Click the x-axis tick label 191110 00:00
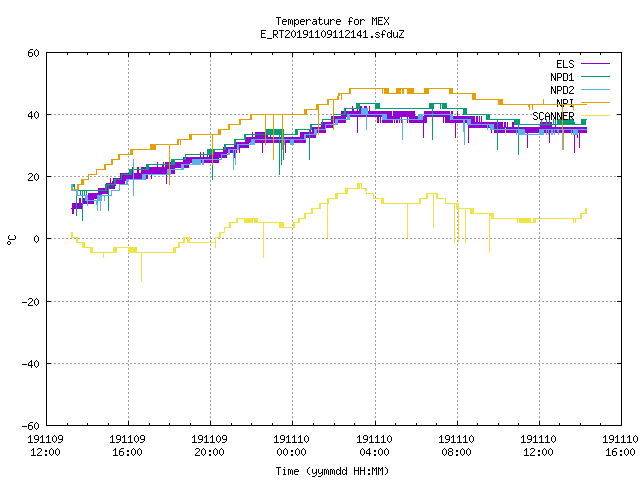Viewport: 640px width, 480px height. pos(291,446)
